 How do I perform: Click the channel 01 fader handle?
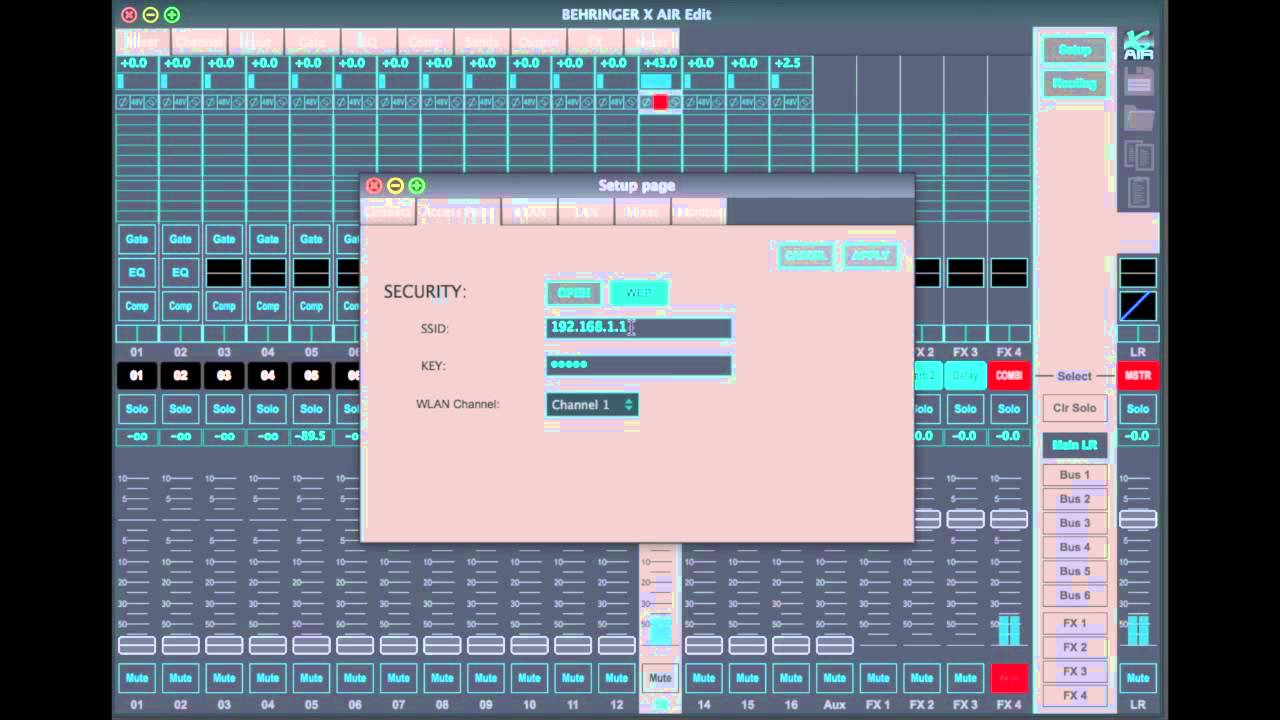click(137, 645)
